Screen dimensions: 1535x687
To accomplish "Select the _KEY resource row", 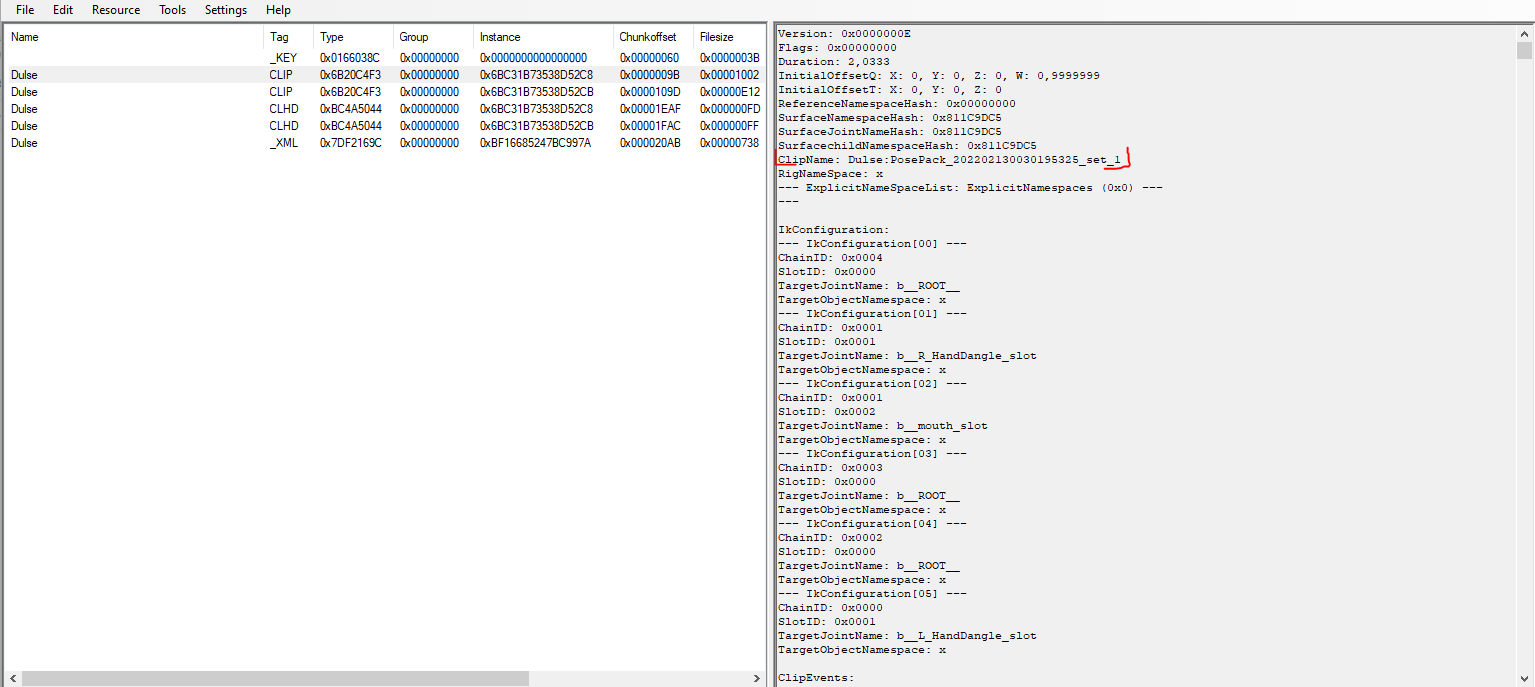I will tap(385, 58).
